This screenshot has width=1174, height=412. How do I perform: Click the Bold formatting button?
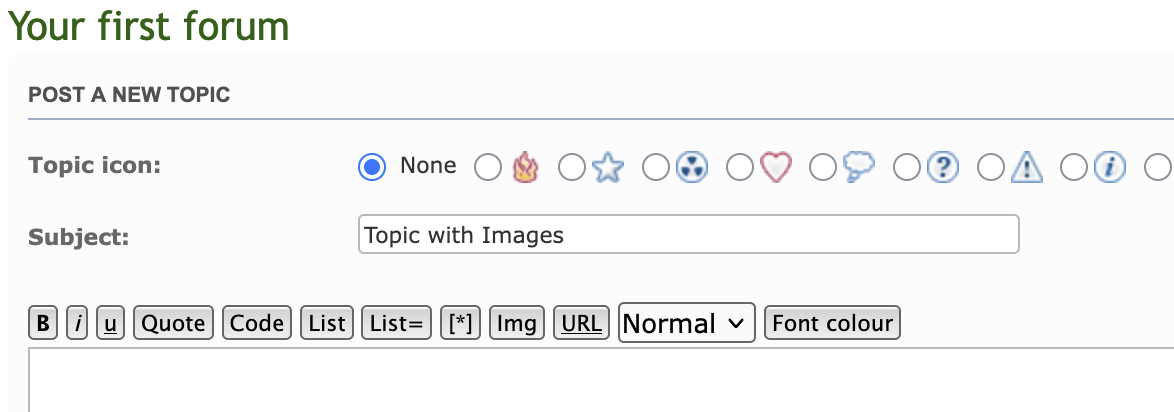tap(43, 323)
